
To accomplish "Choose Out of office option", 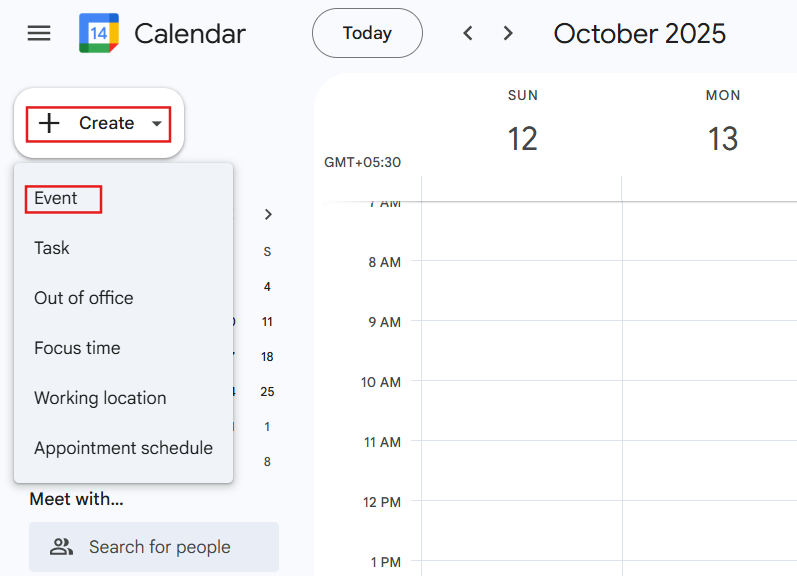I will (83, 298).
